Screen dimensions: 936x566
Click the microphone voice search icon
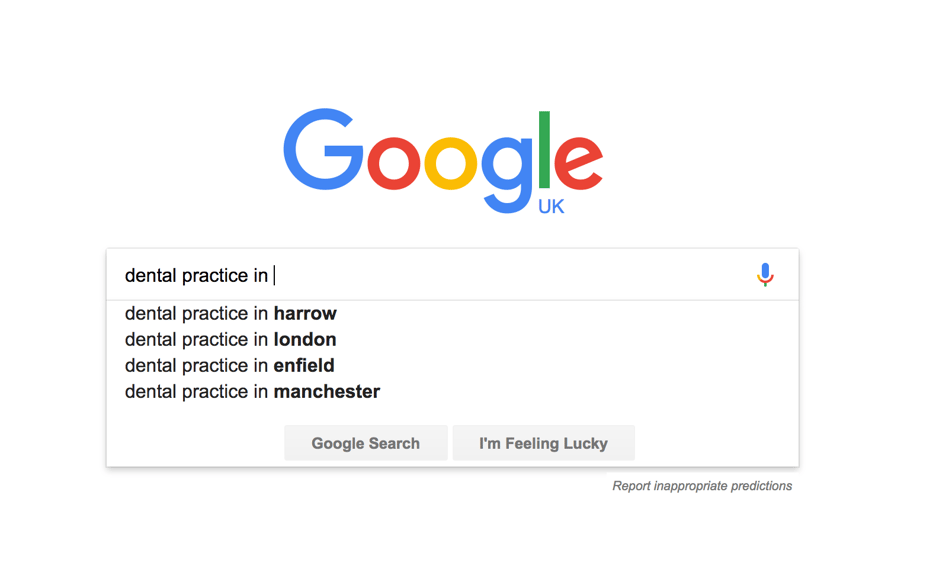[x=765, y=274]
